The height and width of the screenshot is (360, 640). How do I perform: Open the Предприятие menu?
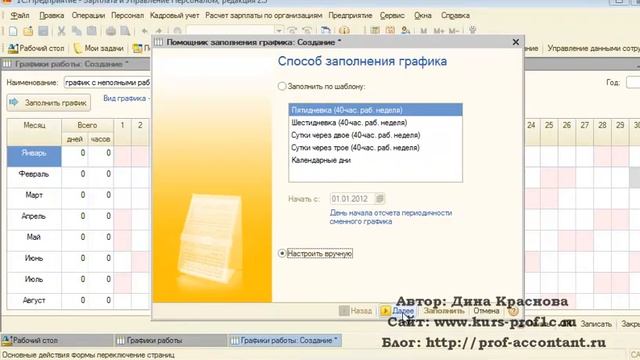click(x=350, y=16)
